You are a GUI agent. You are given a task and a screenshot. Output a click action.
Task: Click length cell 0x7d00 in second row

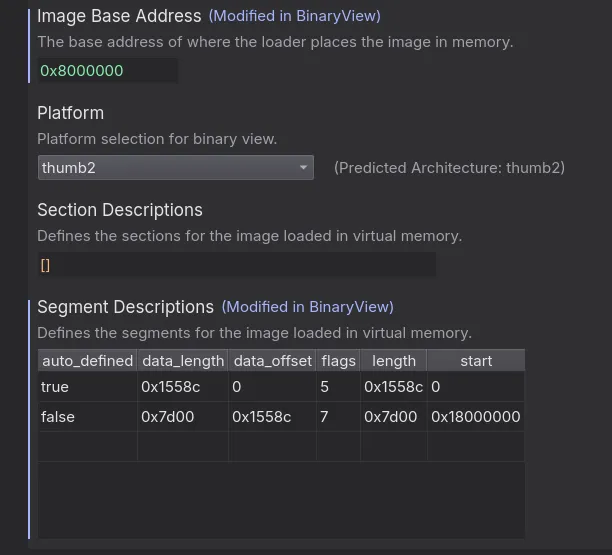tap(394, 417)
